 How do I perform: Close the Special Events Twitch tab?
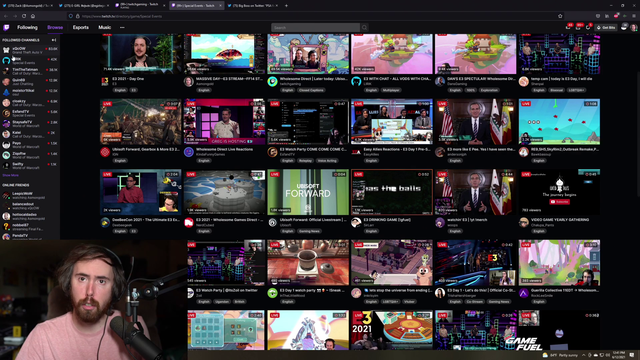tap(220, 6)
